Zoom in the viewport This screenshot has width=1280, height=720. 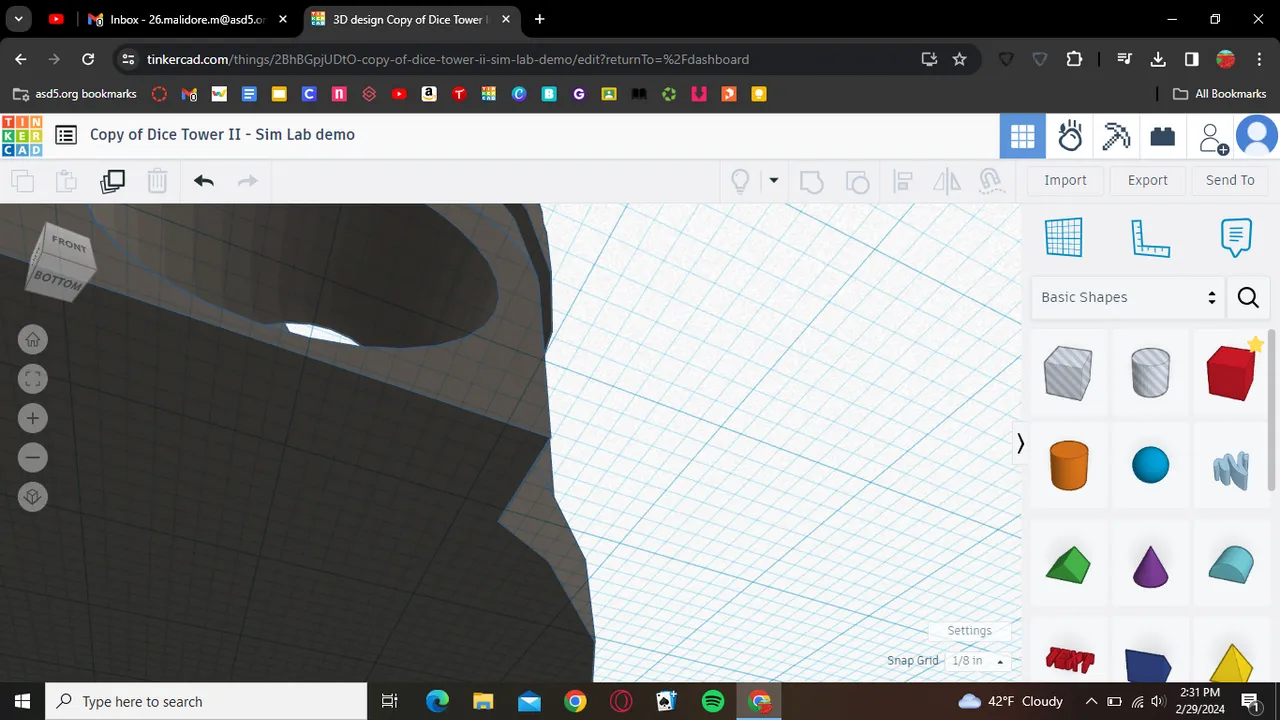click(33, 418)
